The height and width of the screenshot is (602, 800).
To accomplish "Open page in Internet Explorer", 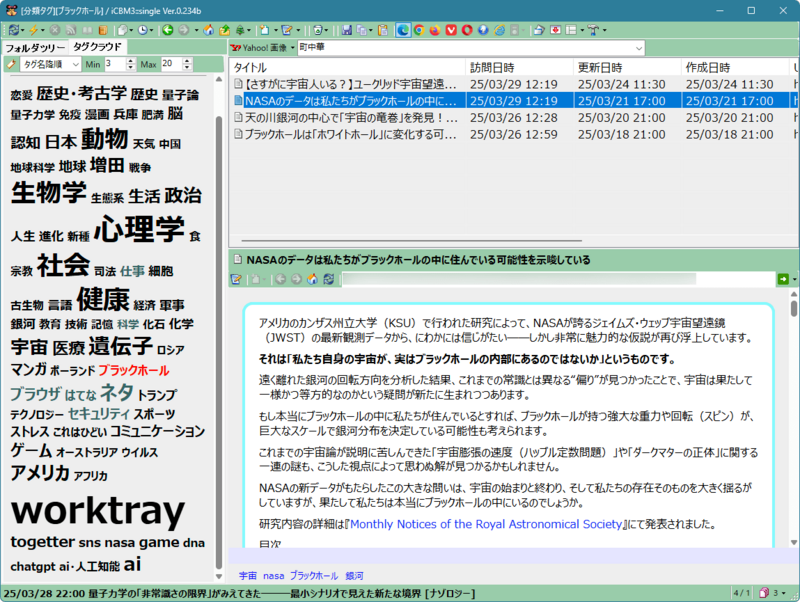I will (x=499, y=30).
